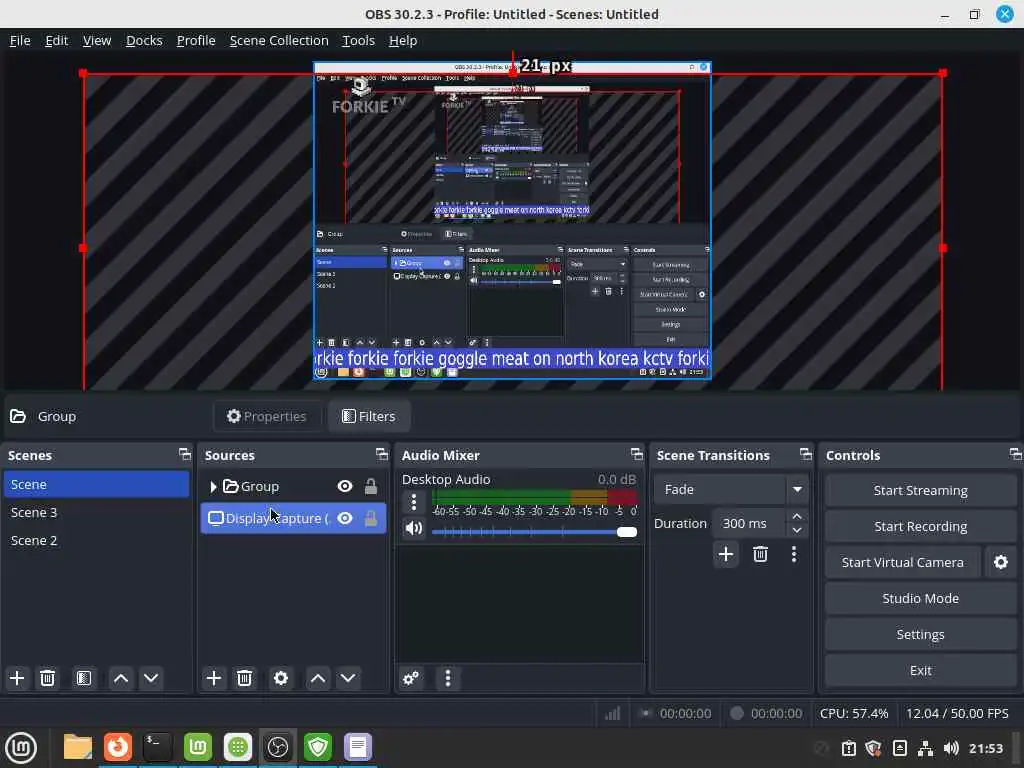Move source down in the Sources list

point(348,678)
